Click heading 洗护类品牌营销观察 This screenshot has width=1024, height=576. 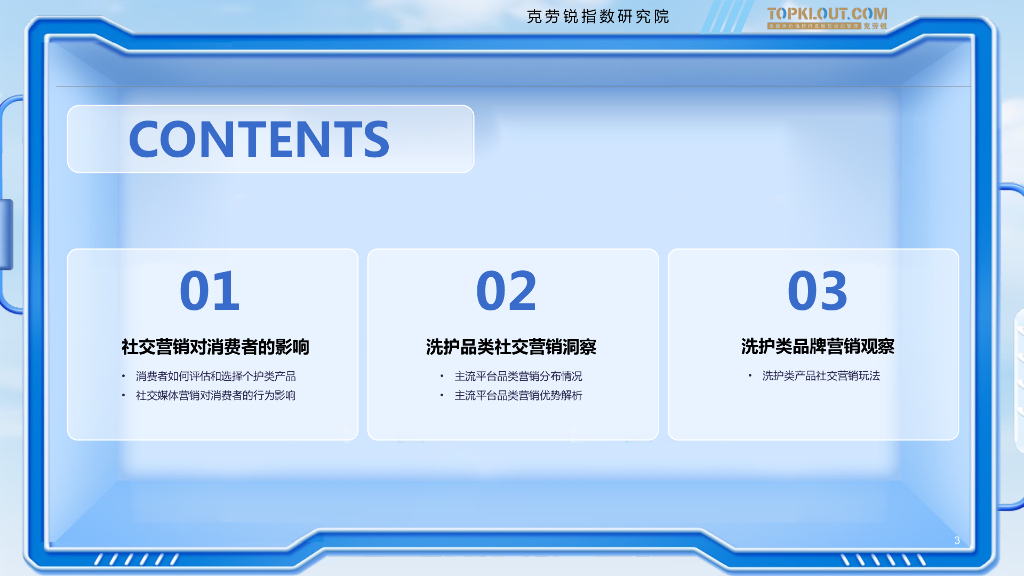[x=818, y=346]
